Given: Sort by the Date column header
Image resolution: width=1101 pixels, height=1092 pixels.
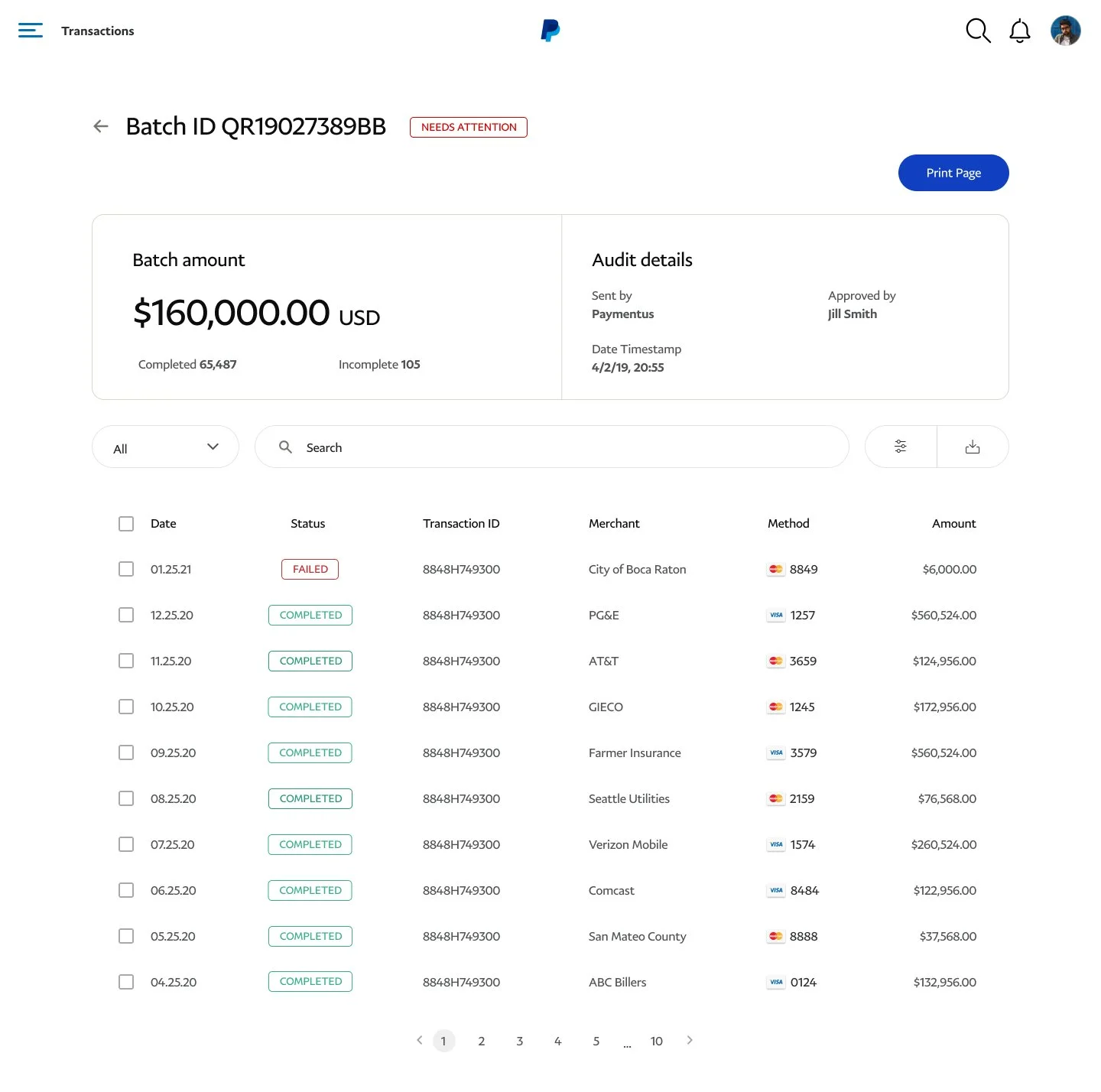Looking at the screenshot, I should 164,523.
